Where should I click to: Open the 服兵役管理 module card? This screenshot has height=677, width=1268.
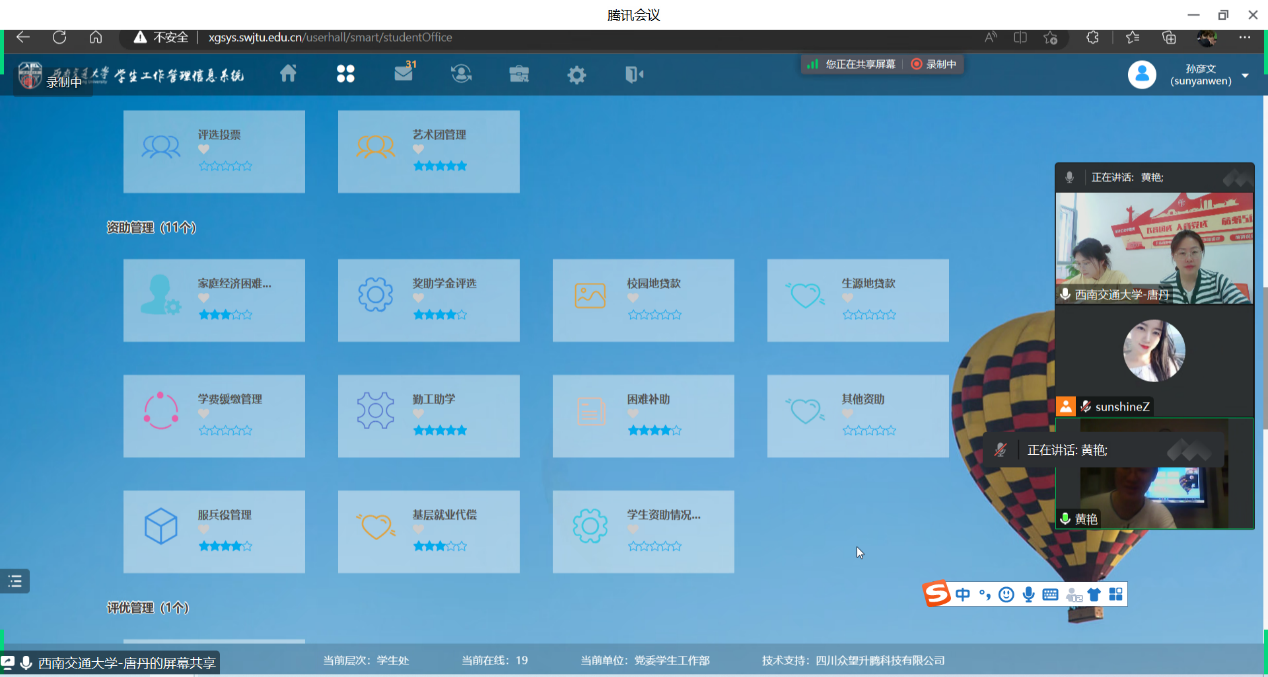214,530
